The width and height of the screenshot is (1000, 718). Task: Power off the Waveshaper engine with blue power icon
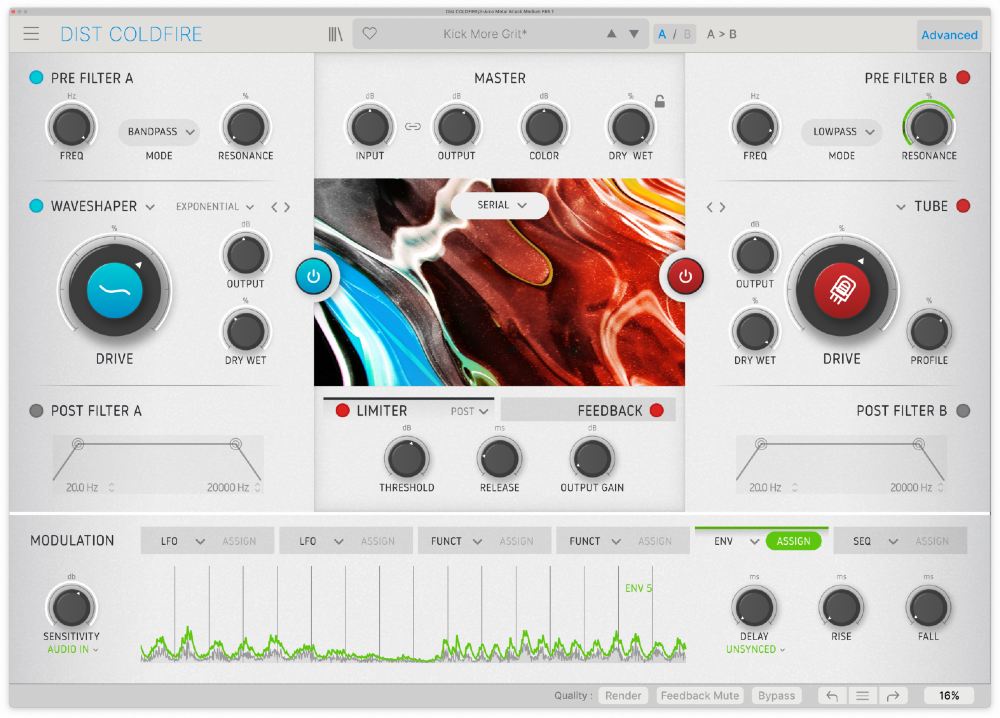[x=316, y=277]
